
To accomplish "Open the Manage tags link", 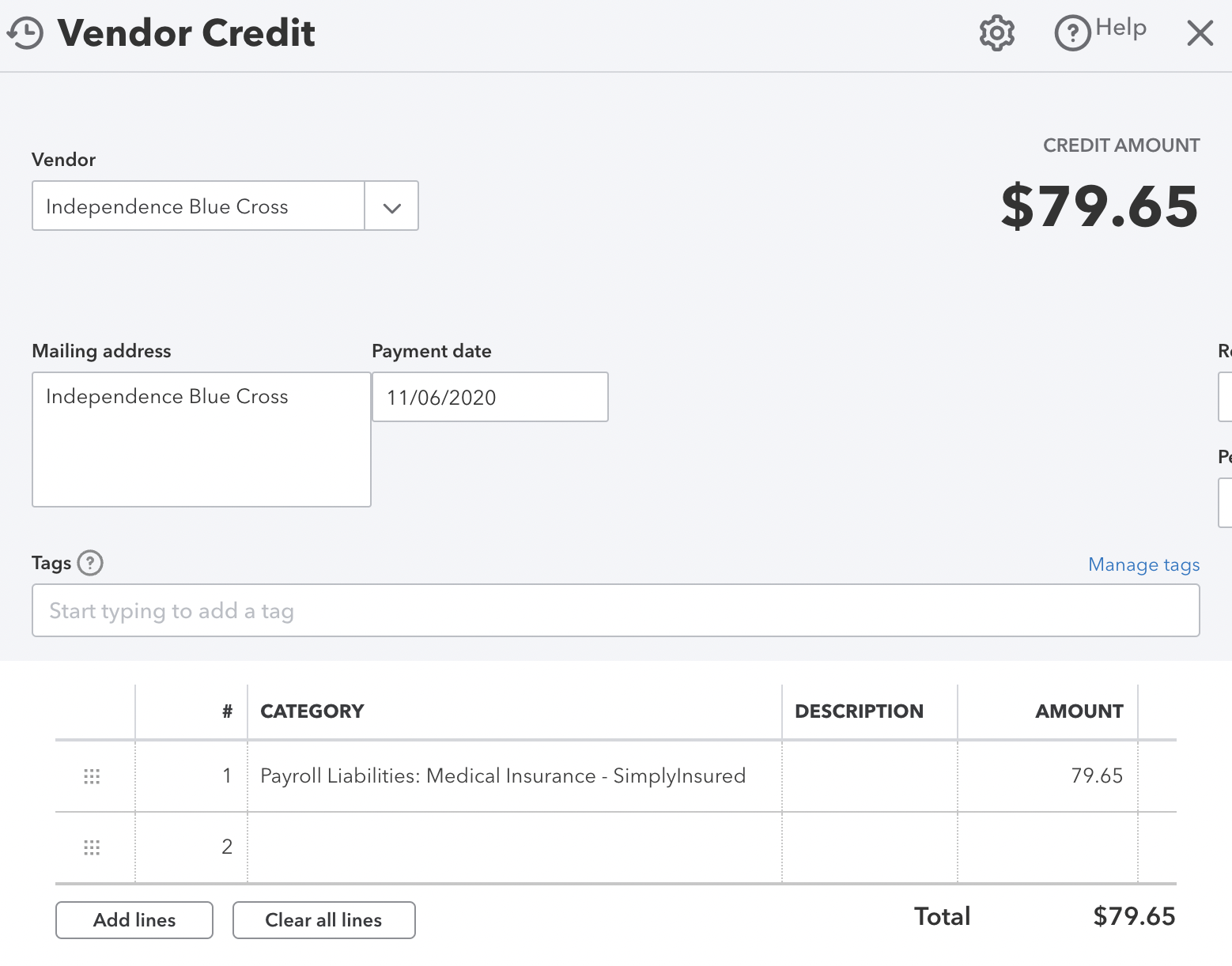I will point(1143,564).
